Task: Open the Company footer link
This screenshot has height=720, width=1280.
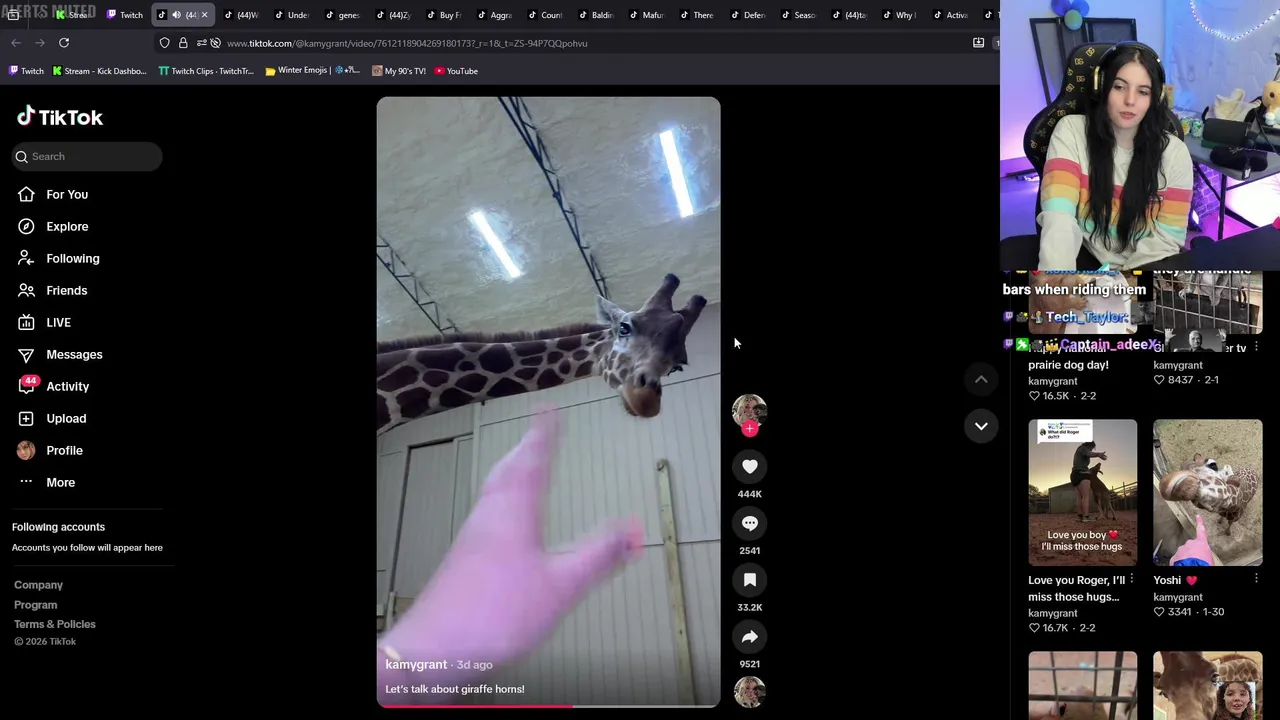Action: click(x=38, y=585)
